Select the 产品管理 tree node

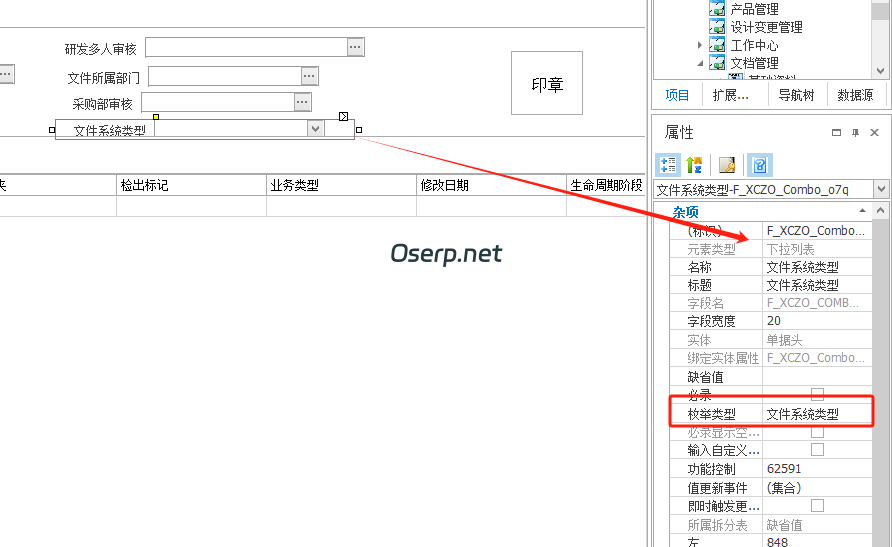point(754,9)
